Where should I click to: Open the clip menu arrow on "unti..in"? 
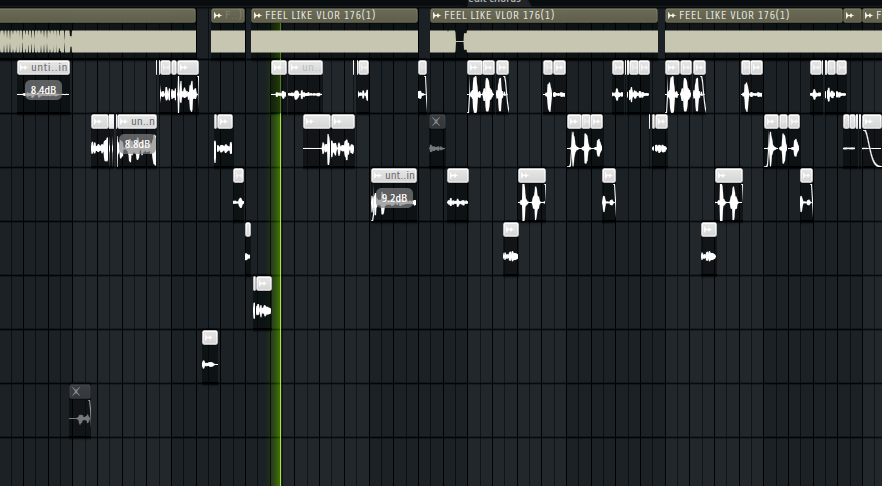pos(24,68)
